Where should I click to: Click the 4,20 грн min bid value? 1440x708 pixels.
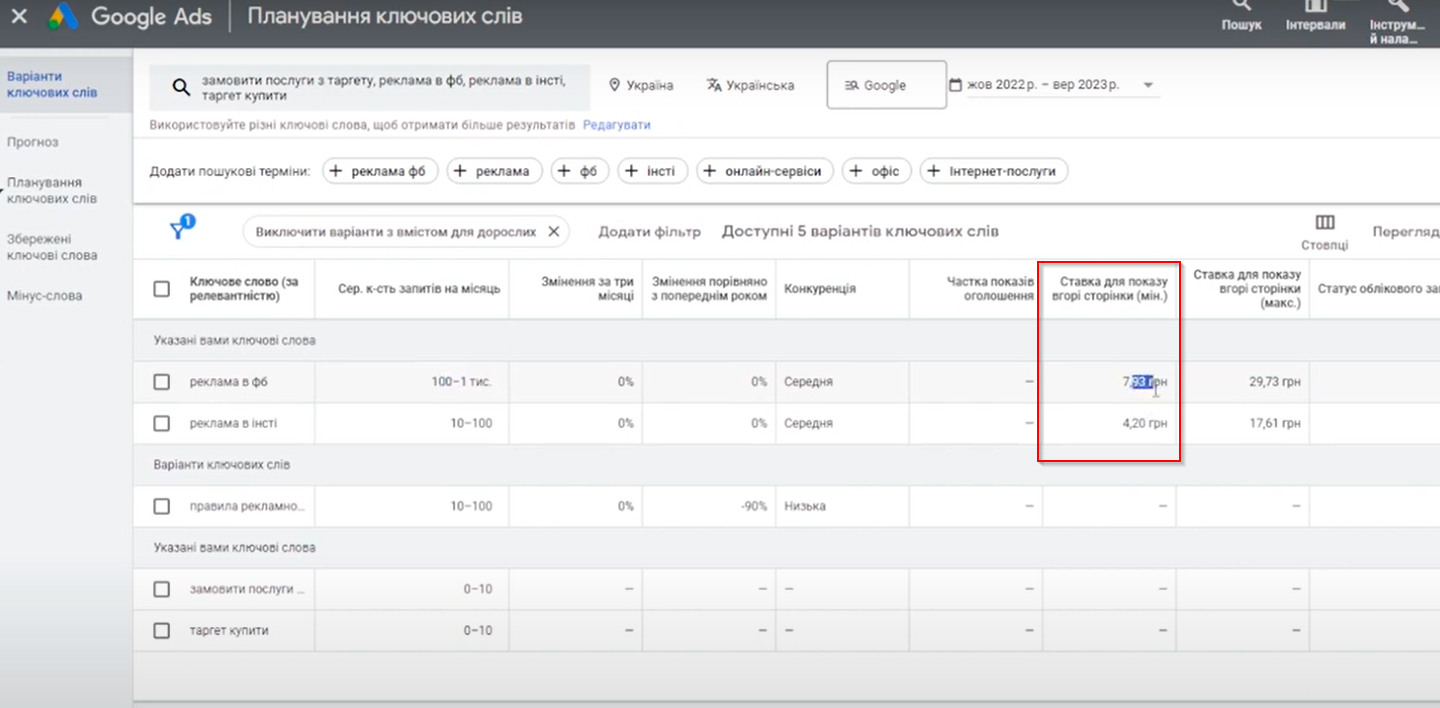(1144, 423)
